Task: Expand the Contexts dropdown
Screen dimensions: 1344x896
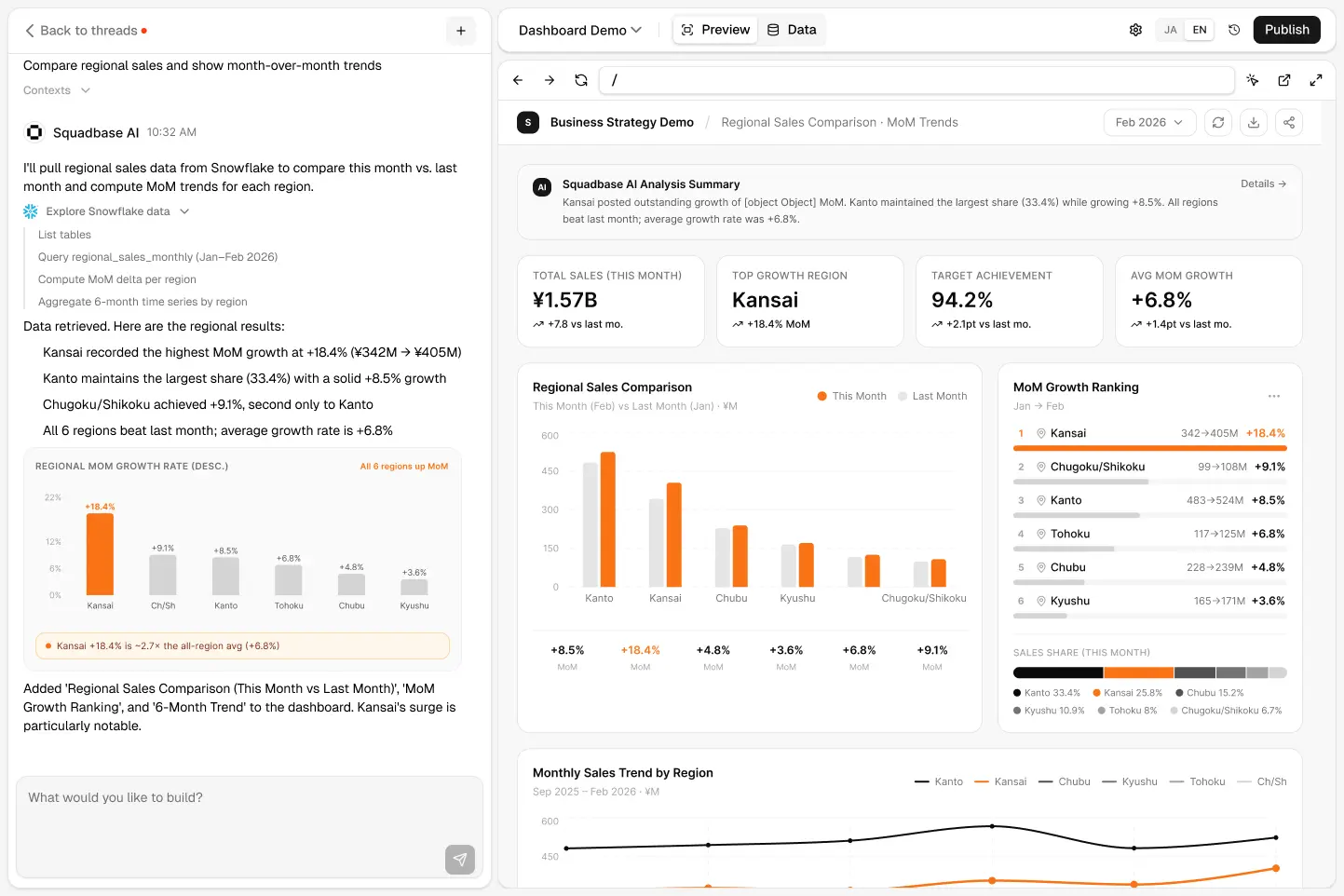Action: pos(57,90)
